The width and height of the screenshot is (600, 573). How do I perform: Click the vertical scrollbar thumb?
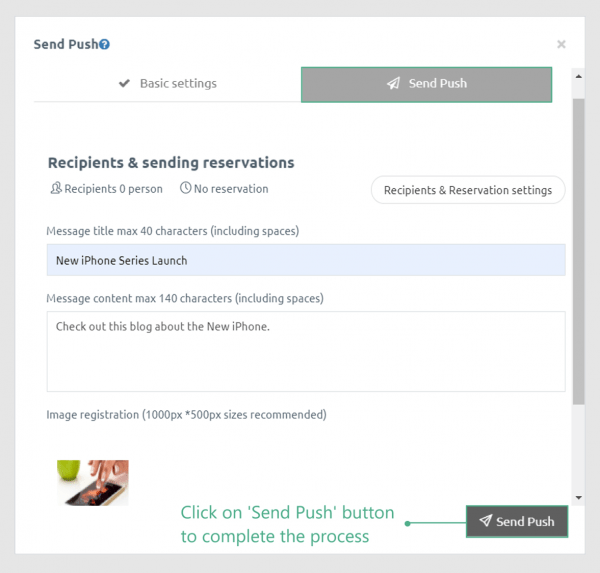point(579,251)
